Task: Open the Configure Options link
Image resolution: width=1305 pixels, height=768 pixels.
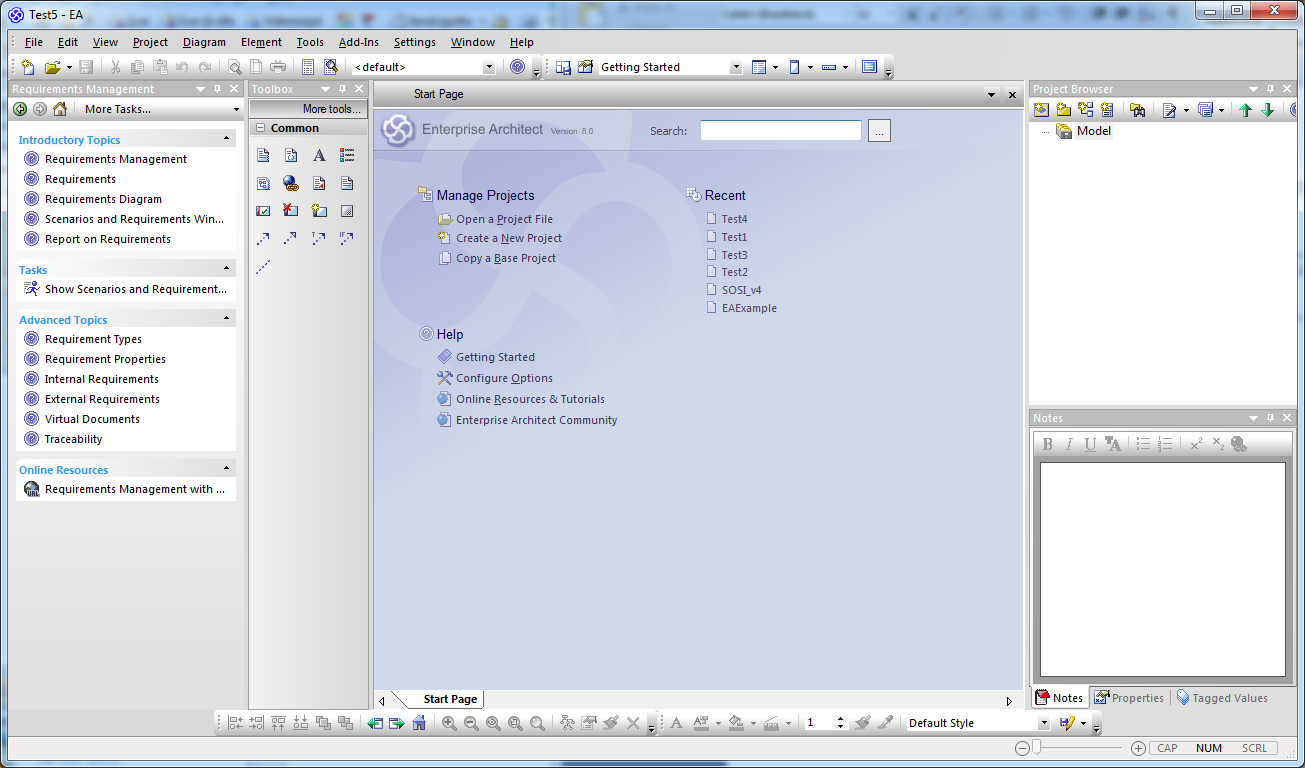Action: (x=504, y=378)
